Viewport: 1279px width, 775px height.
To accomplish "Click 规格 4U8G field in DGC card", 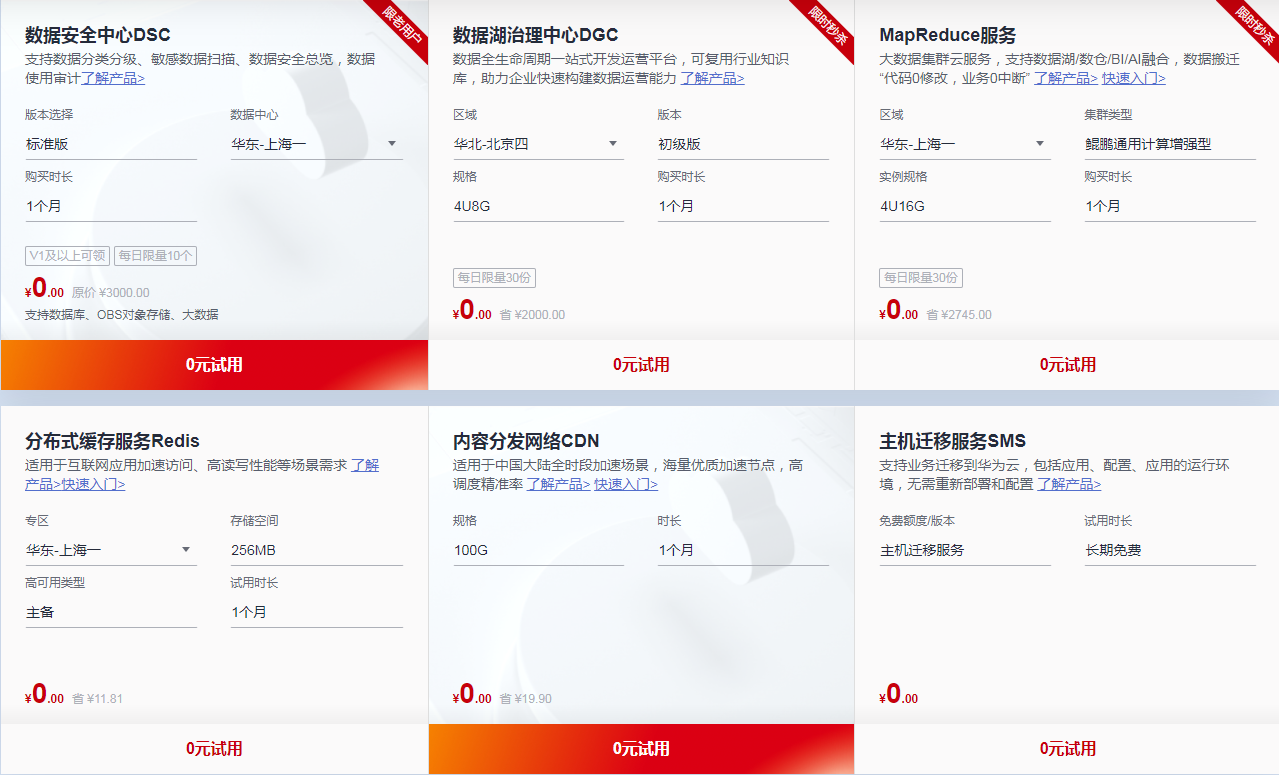I will (538, 206).
